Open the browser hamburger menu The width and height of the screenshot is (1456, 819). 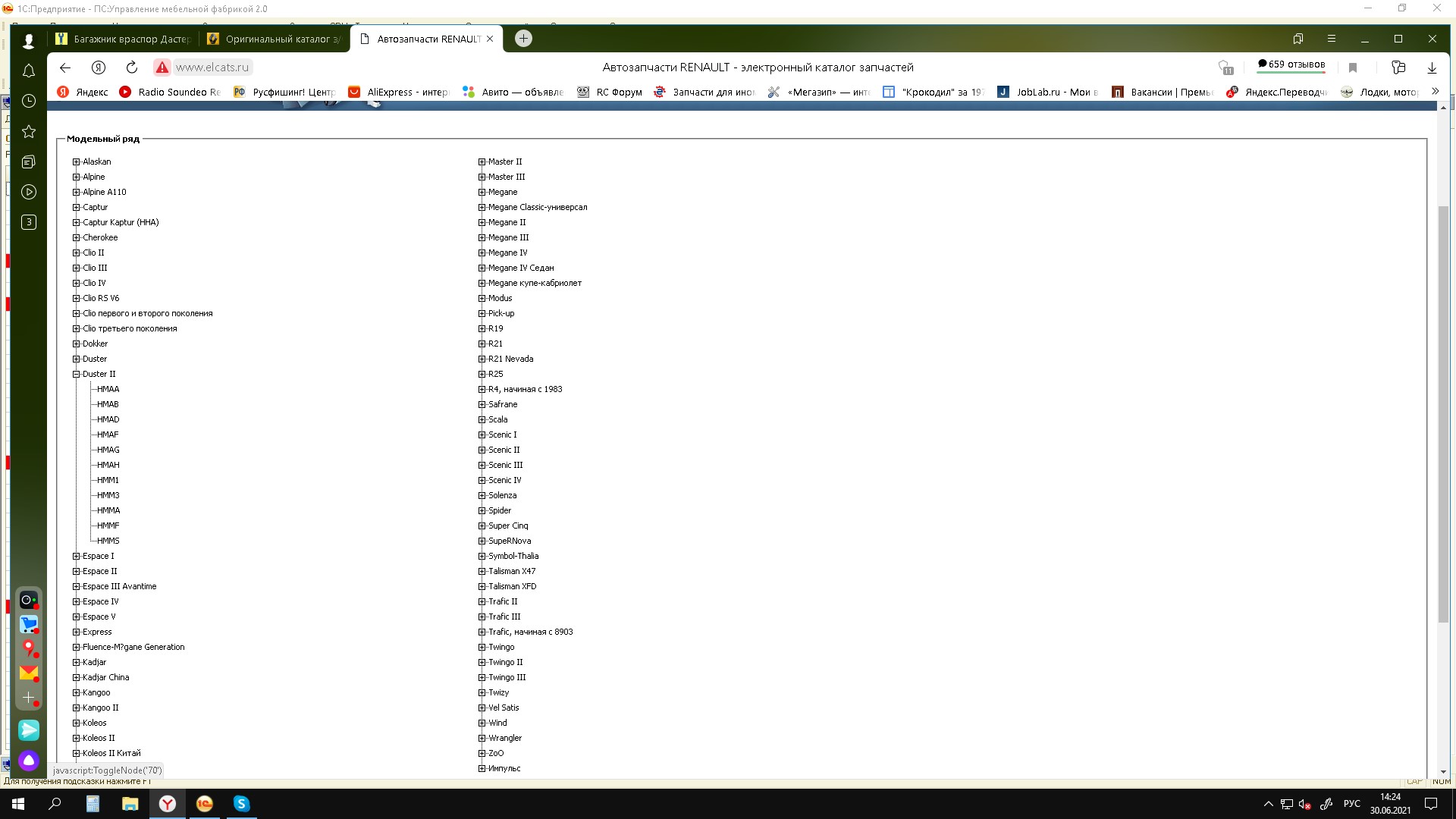pyautogui.click(x=1331, y=39)
